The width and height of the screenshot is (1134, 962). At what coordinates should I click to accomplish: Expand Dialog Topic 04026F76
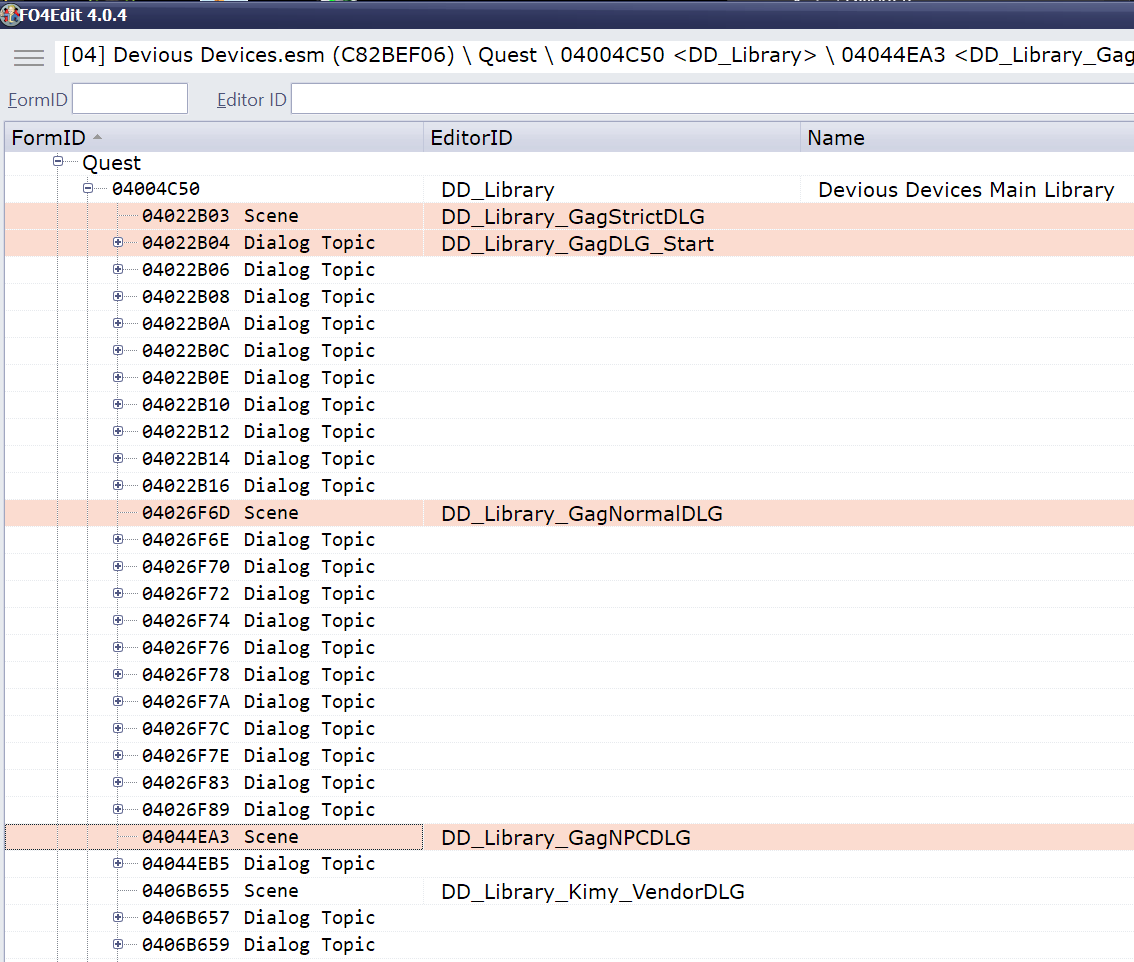coord(118,647)
